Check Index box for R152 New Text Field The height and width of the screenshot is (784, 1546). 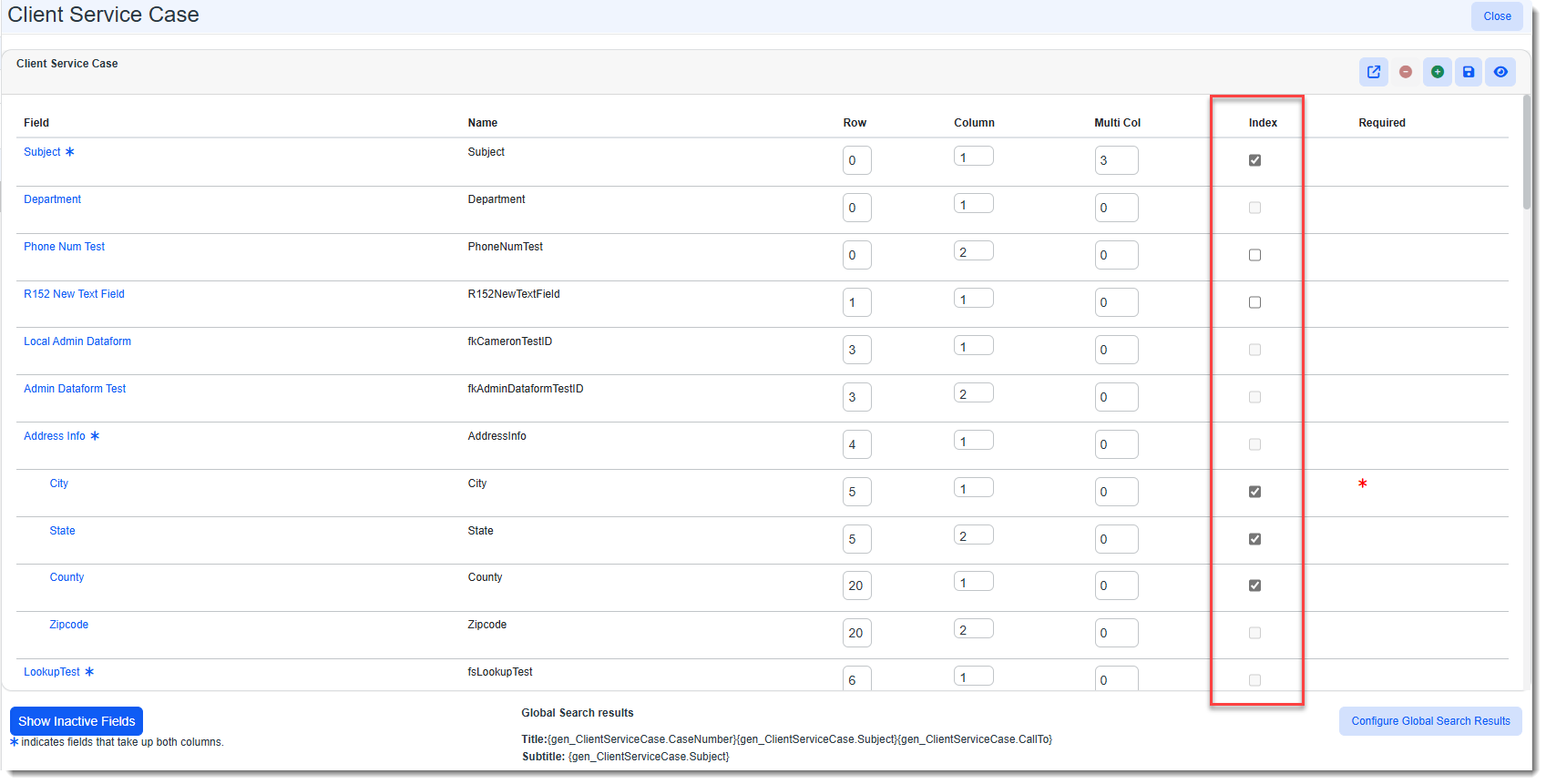(x=1254, y=302)
